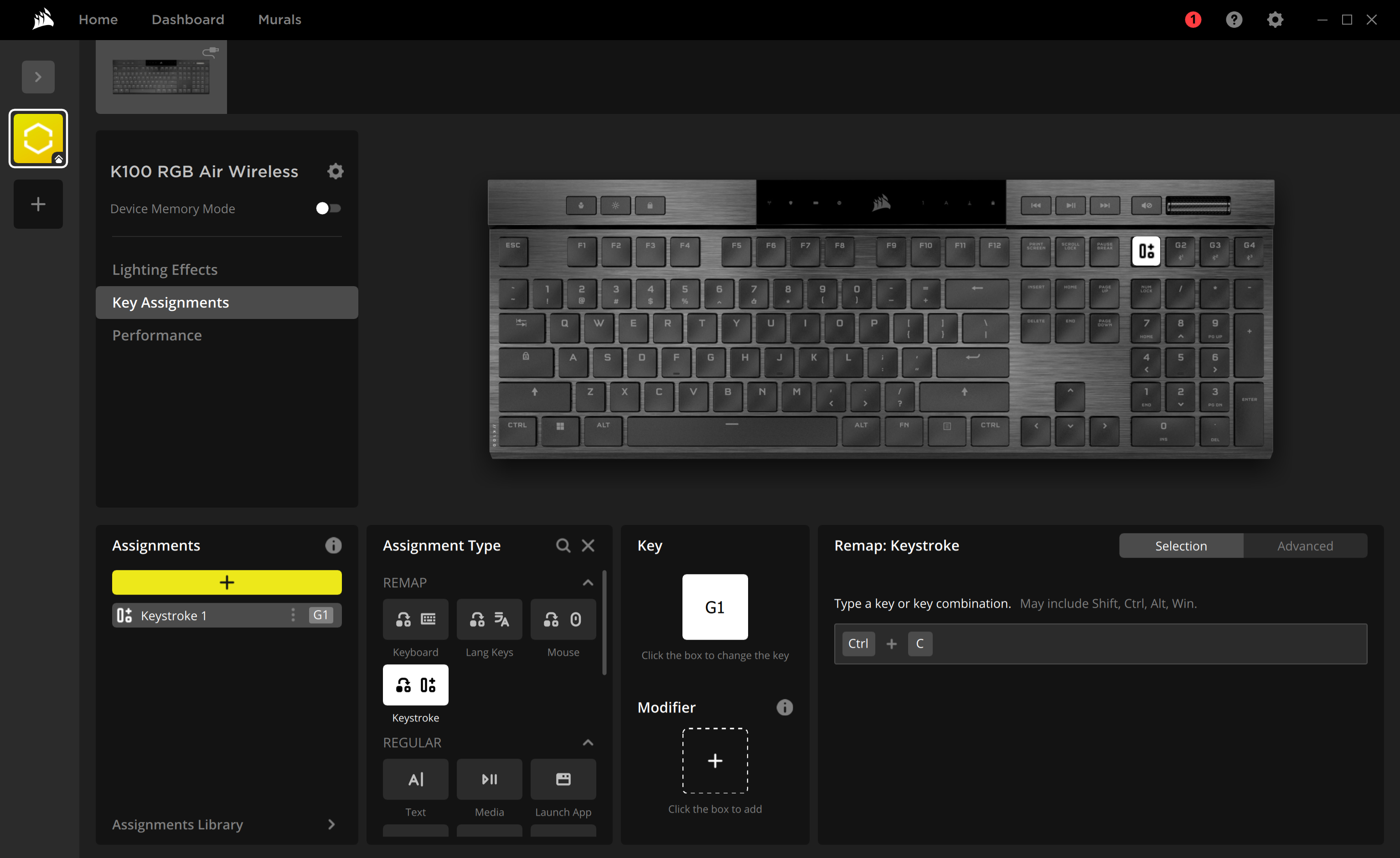Choose the Text assignment type
The height and width of the screenshot is (858, 1400).
pyautogui.click(x=415, y=779)
